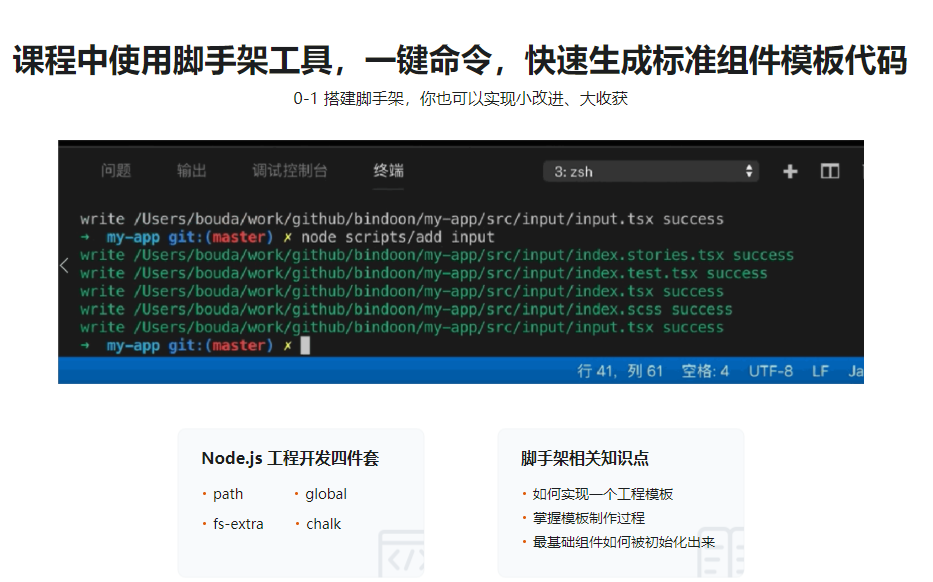
Task: Click the global list item
Action: [326, 494]
